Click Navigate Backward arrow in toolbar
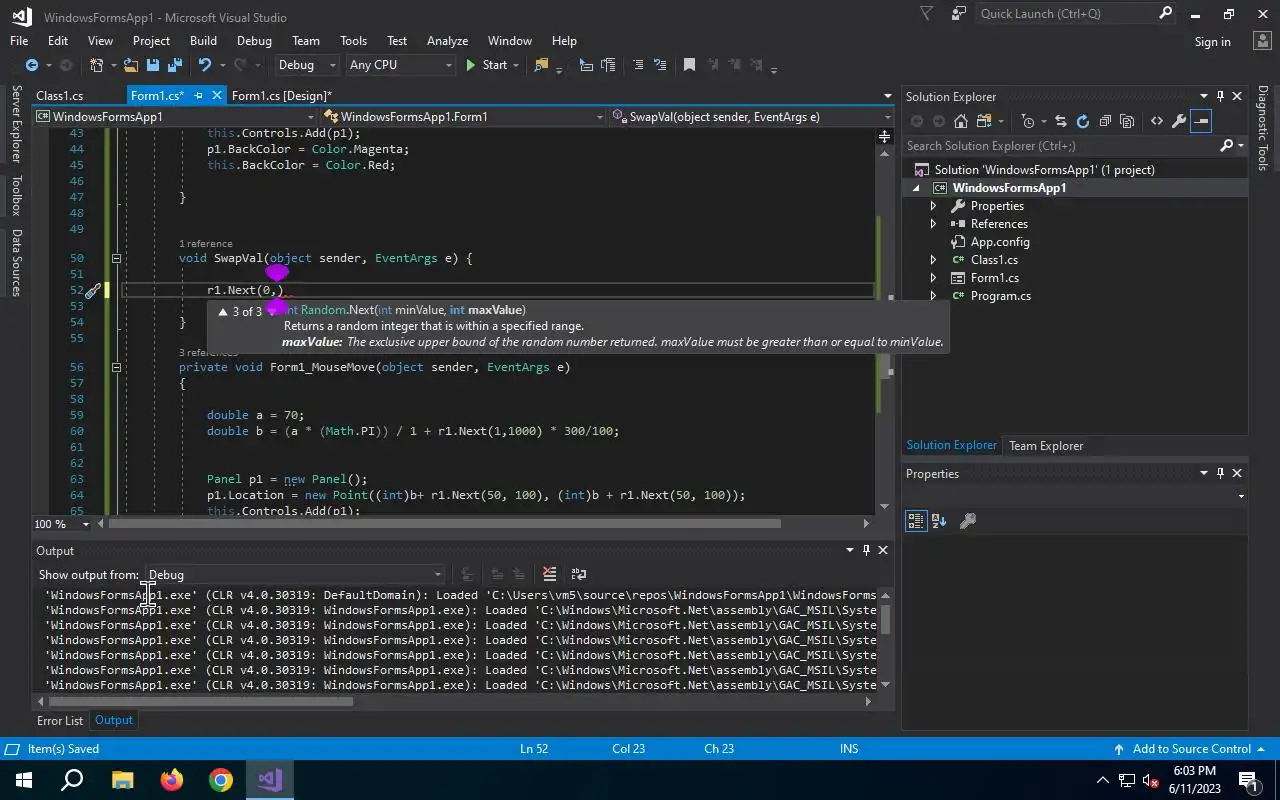Image resolution: width=1280 pixels, height=800 pixels. pyautogui.click(x=32, y=65)
